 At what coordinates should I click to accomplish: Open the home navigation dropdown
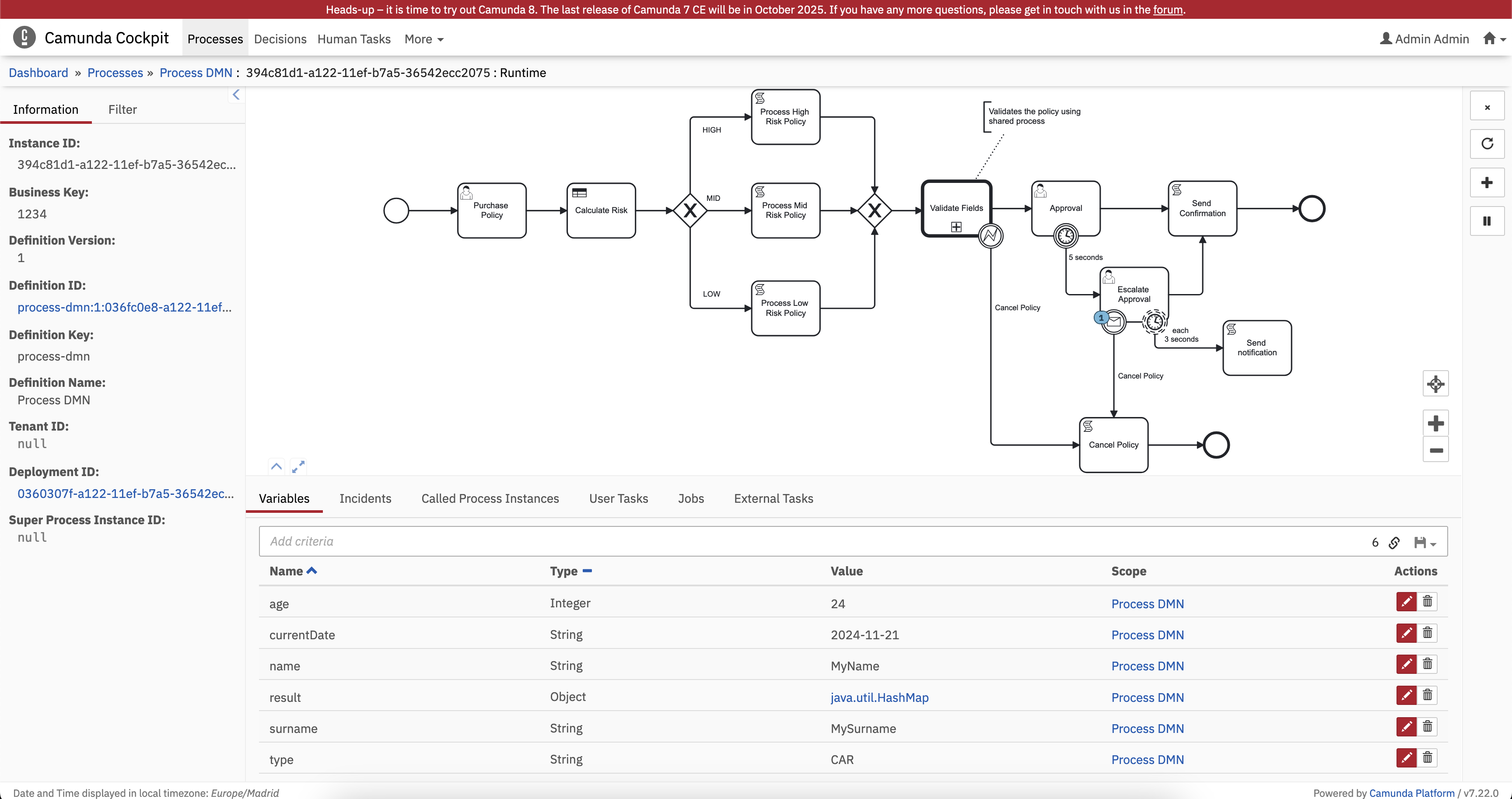click(x=1494, y=39)
